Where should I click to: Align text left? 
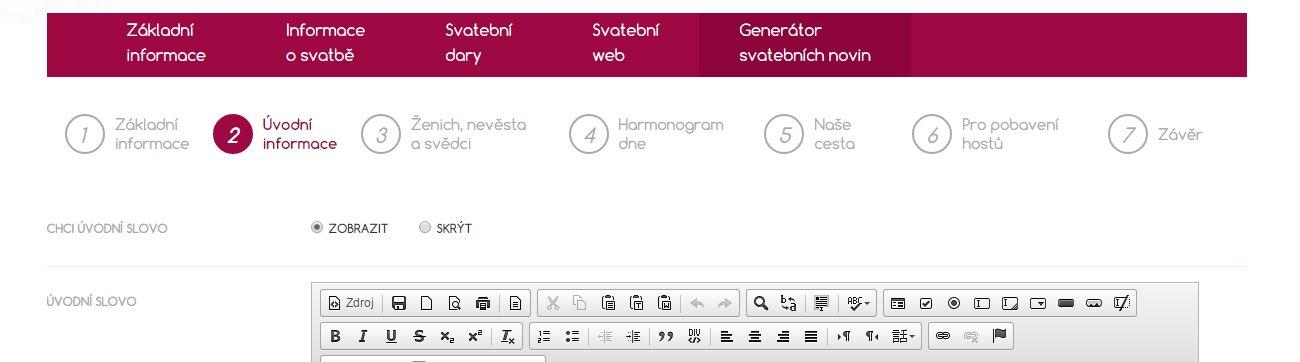click(x=727, y=336)
